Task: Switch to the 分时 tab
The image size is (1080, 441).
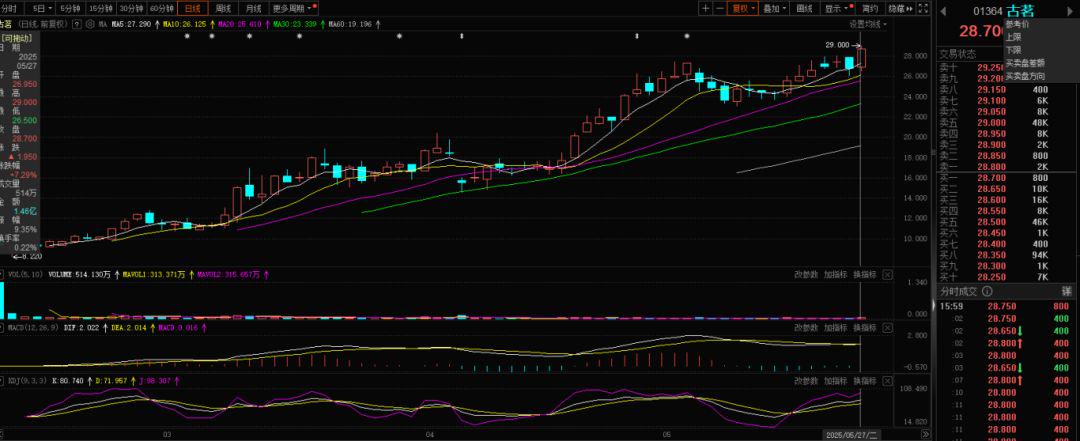Action: [9, 8]
